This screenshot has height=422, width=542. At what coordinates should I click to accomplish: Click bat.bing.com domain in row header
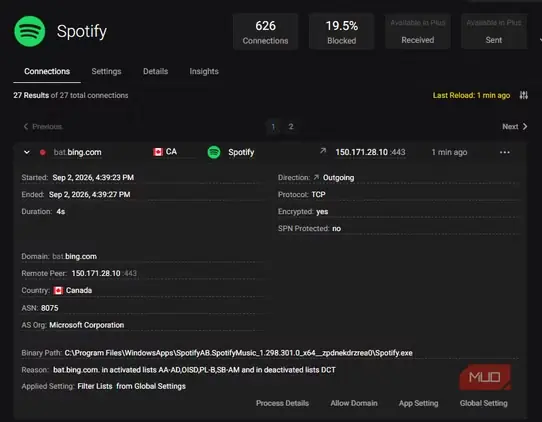pos(77,152)
